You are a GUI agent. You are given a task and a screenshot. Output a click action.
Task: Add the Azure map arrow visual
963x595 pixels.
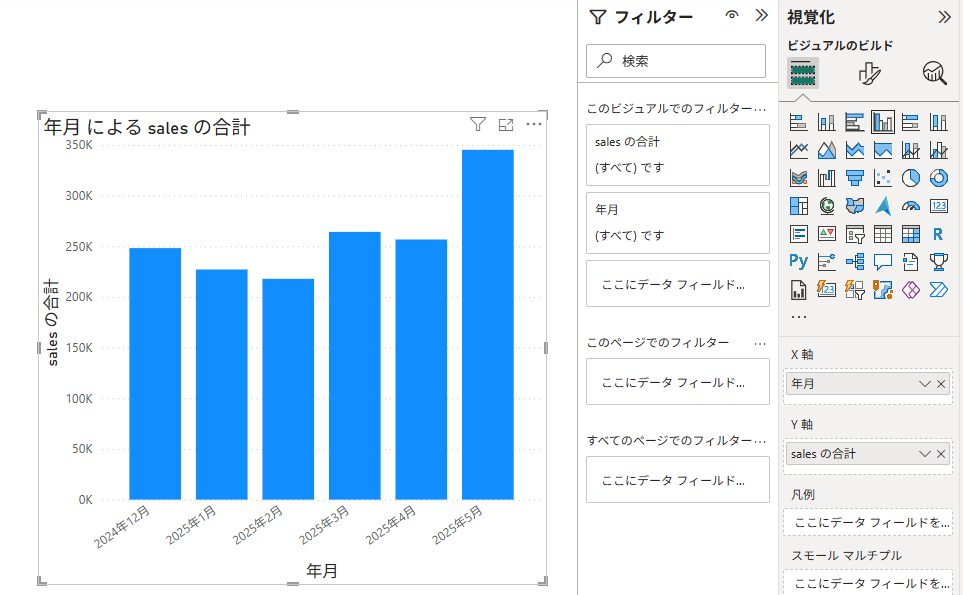pos(883,206)
